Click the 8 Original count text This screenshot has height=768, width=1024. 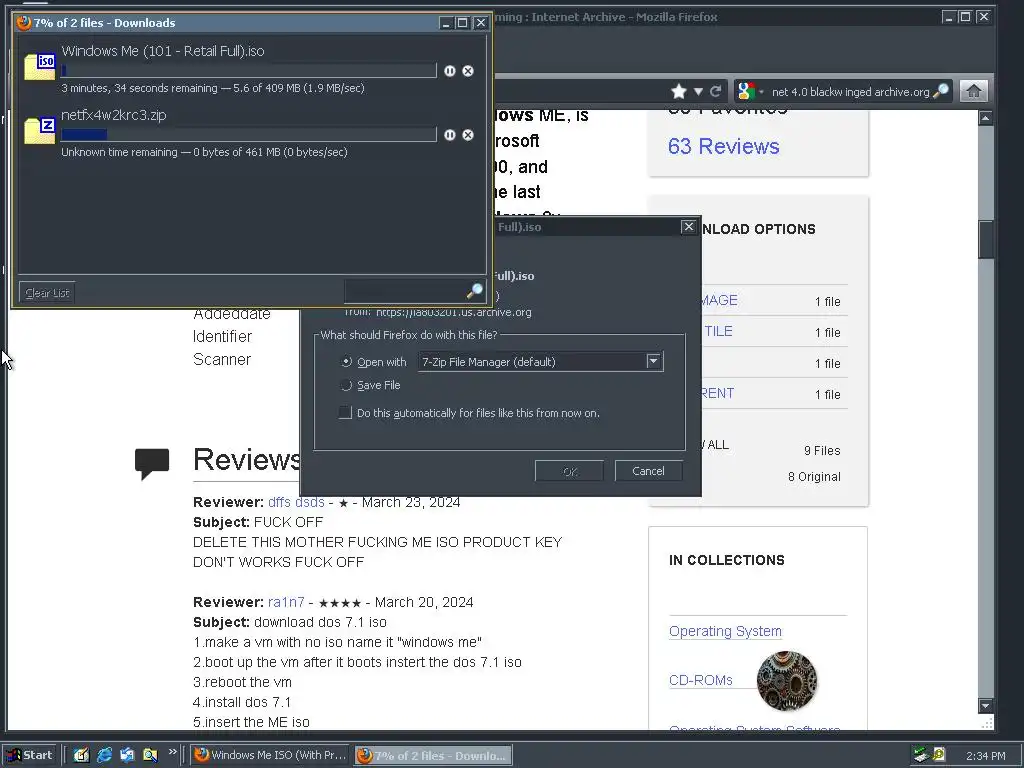814,477
